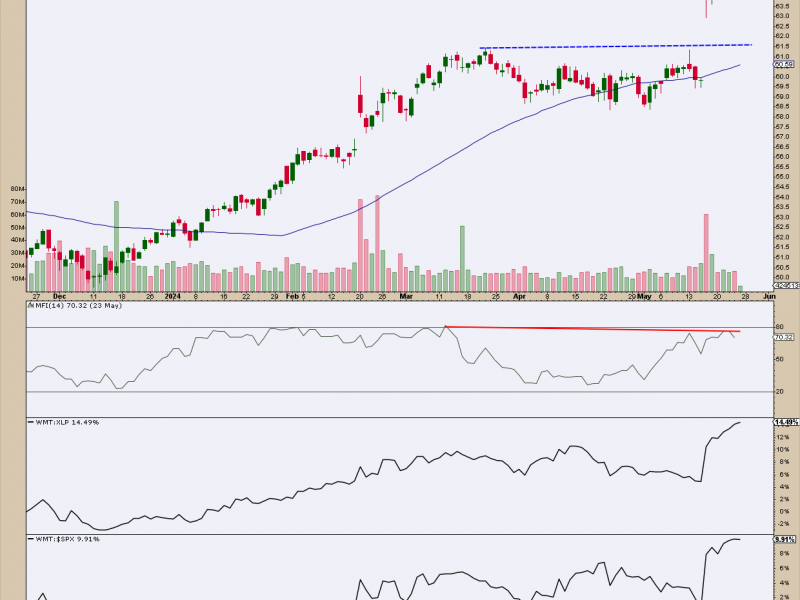Click the 57.0 price axis label
This screenshot has height=600, width=800.
[783, 137]
